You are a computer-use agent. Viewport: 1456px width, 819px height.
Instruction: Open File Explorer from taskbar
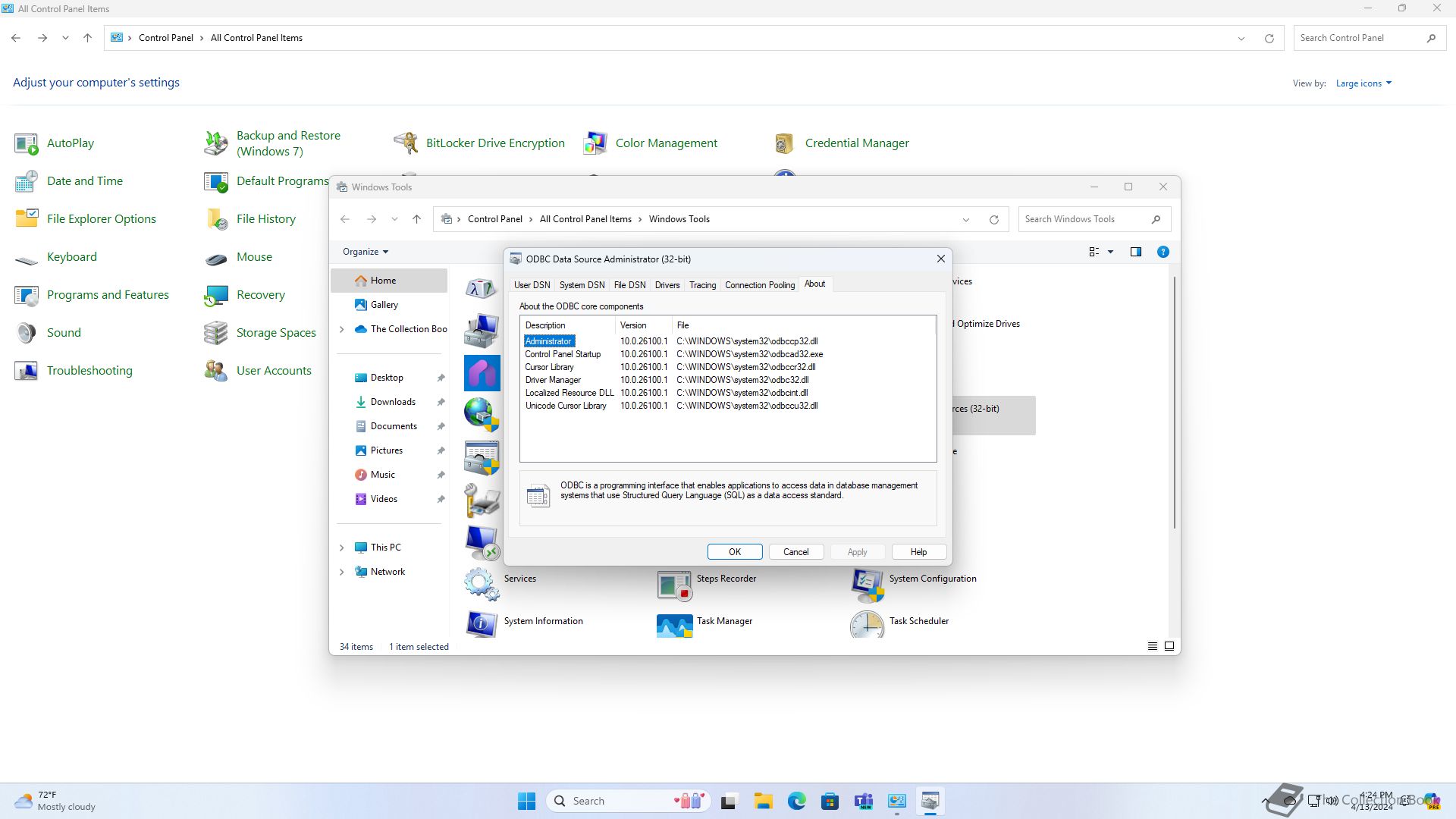click(763, 801)
